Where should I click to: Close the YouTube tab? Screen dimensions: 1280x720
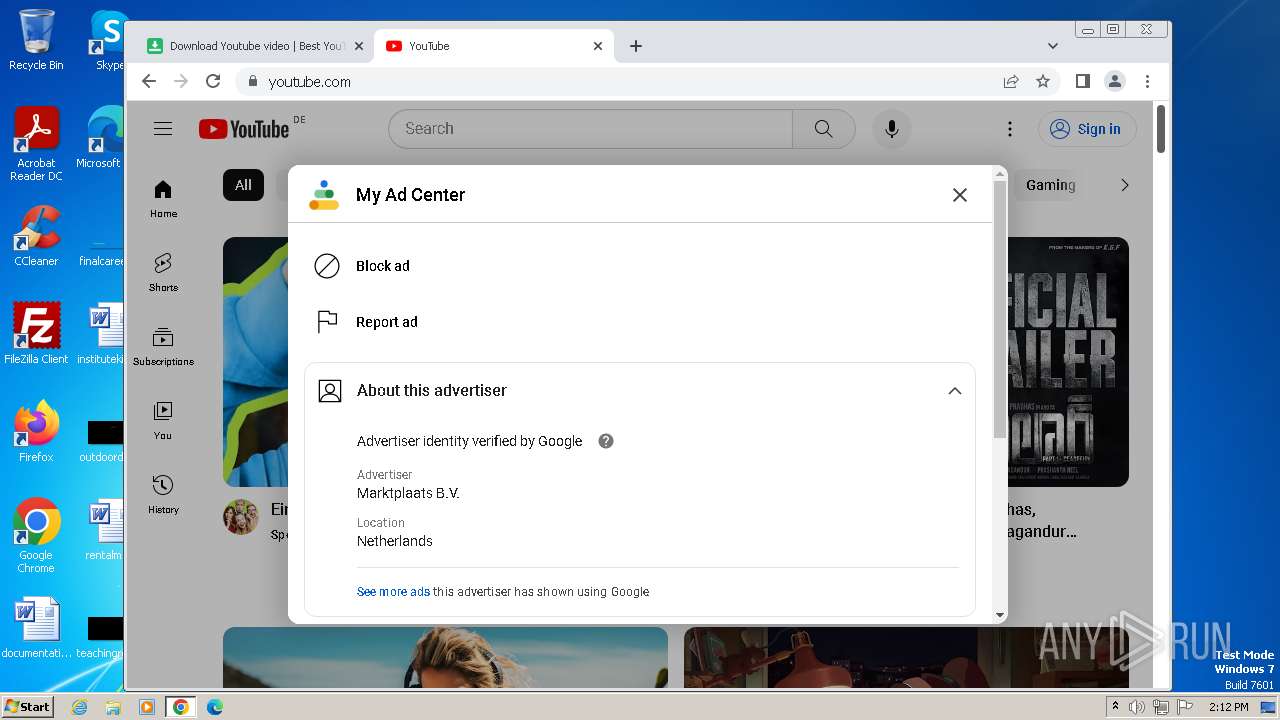pyautogui.click(x=598, y=46)
